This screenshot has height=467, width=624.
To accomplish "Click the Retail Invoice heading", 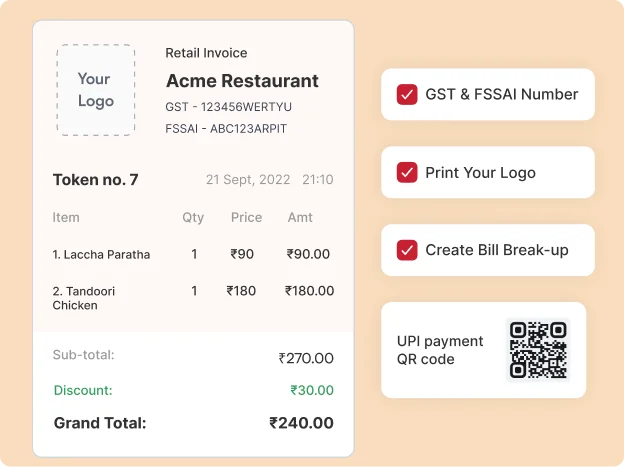I will [206, 53].
